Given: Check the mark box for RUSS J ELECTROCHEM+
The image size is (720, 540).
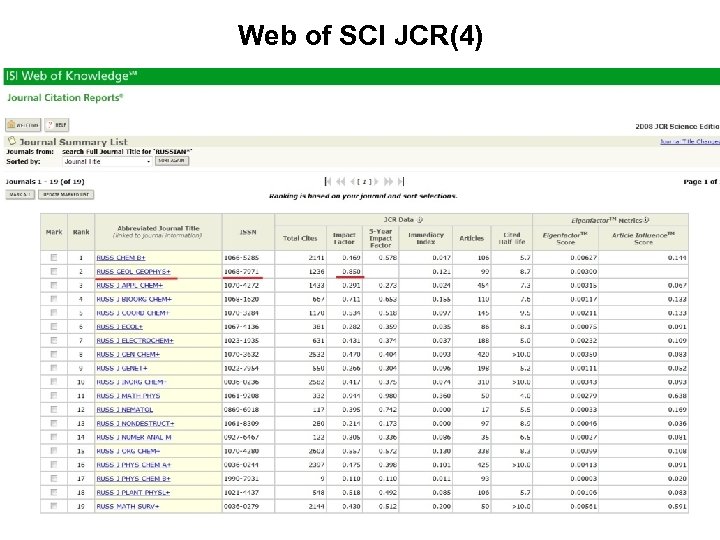Looking at the screenshot, I should click(54, 340).
